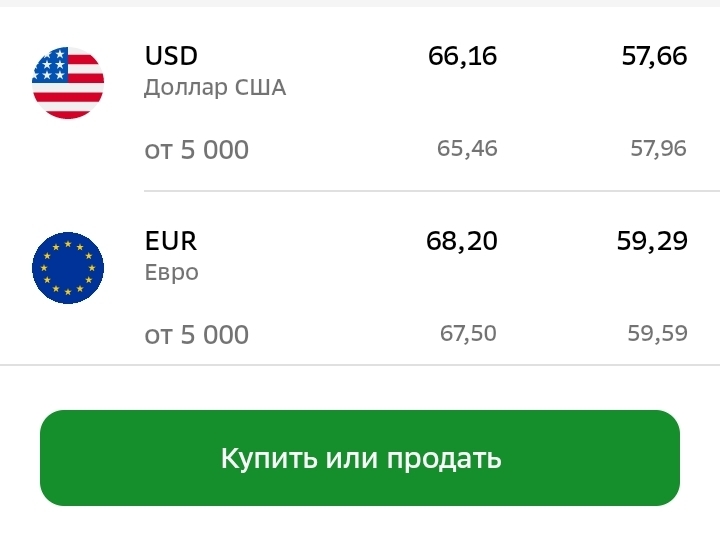Tap USD sell rate 57,66
The image size is (720, 539).
click(x=654, y=56)
